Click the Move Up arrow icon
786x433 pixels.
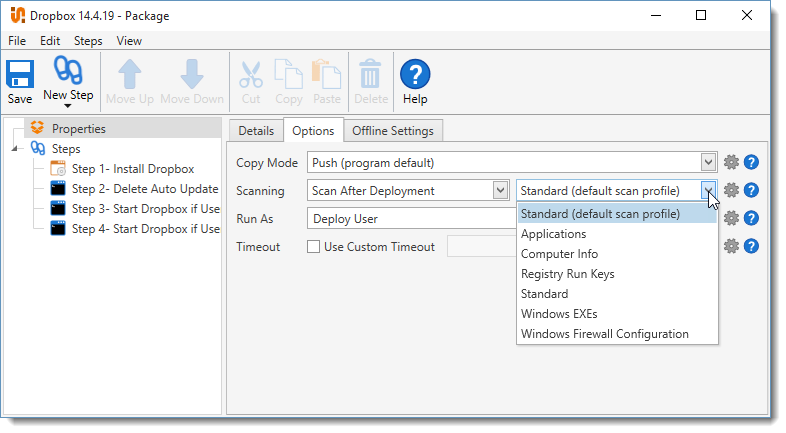pos(130,81)
